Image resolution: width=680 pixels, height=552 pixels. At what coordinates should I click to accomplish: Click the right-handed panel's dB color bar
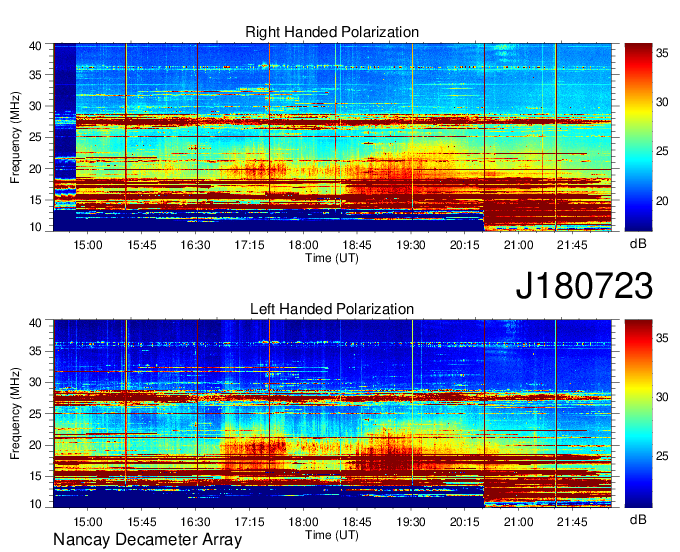[638, 137]
